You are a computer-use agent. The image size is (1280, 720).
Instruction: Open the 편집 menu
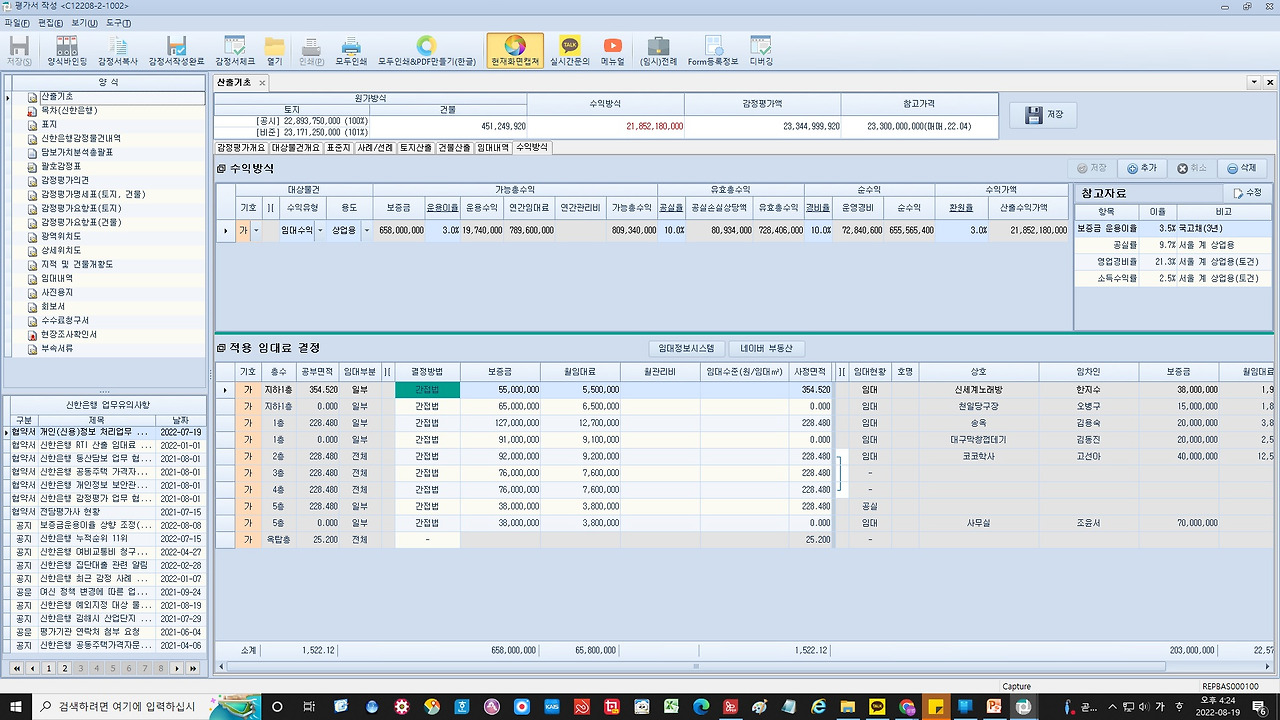coord(50,22)
